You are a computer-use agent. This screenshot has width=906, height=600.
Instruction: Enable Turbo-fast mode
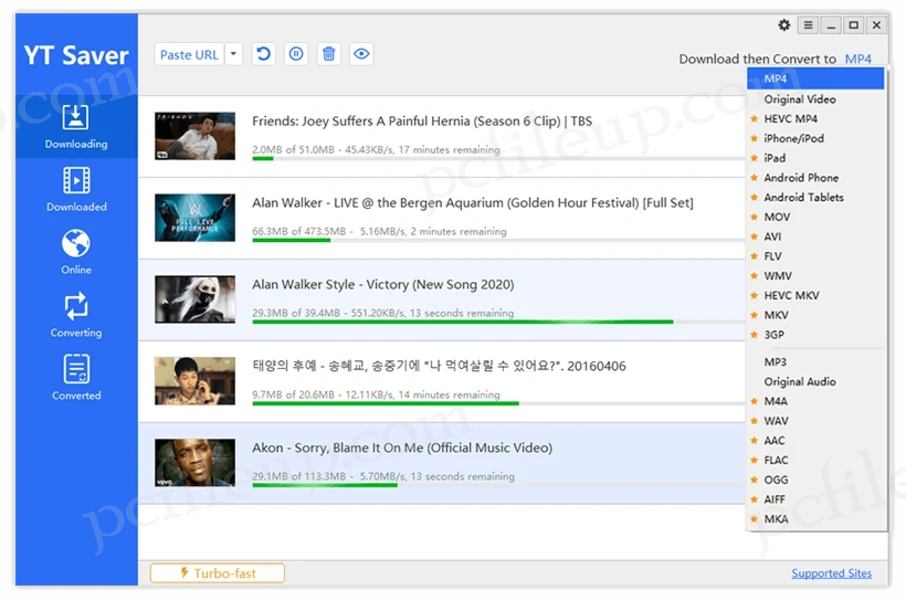click(217, 573)
